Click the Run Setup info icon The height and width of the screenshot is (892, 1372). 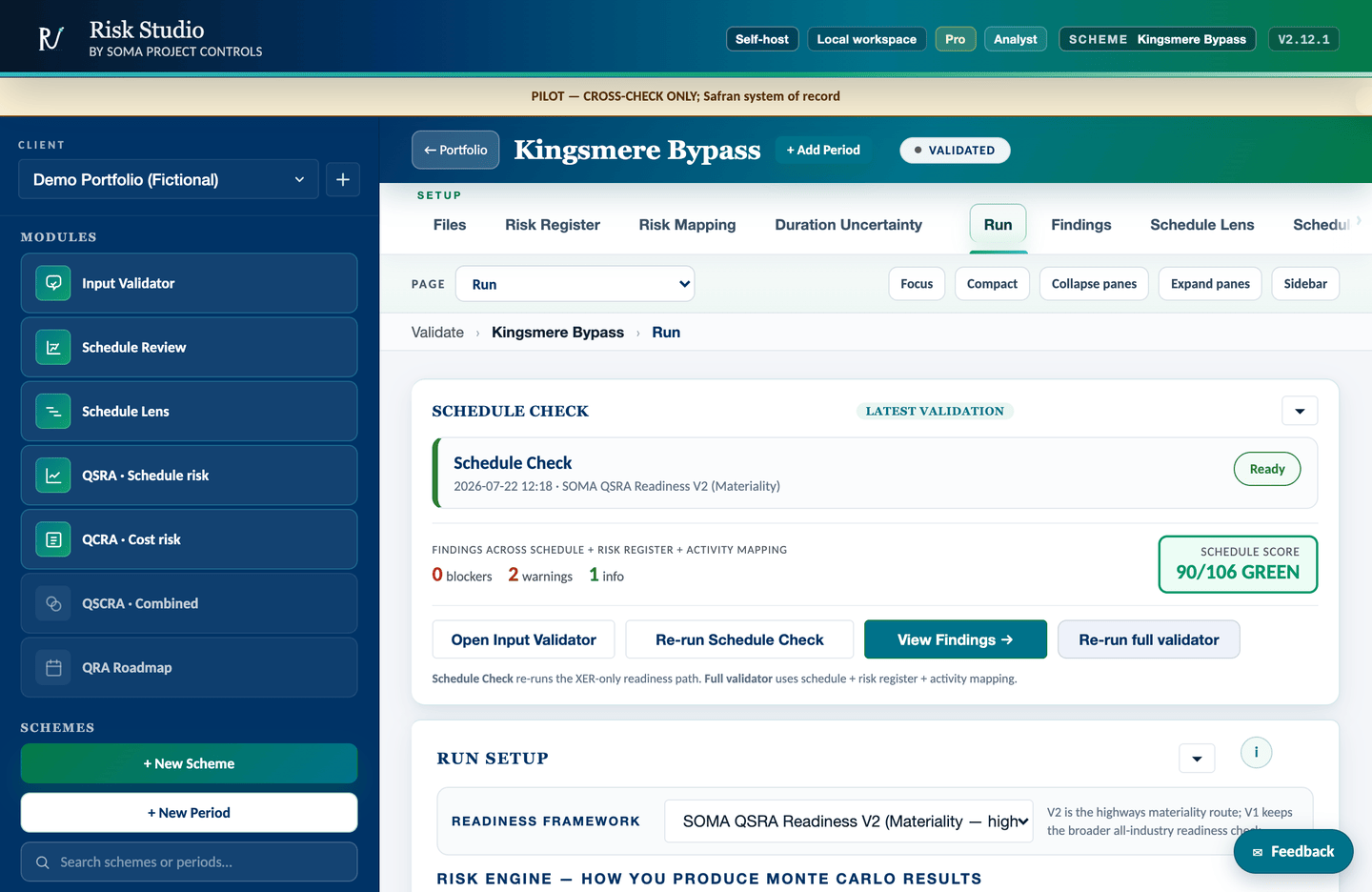click(x=1256, y=752)
